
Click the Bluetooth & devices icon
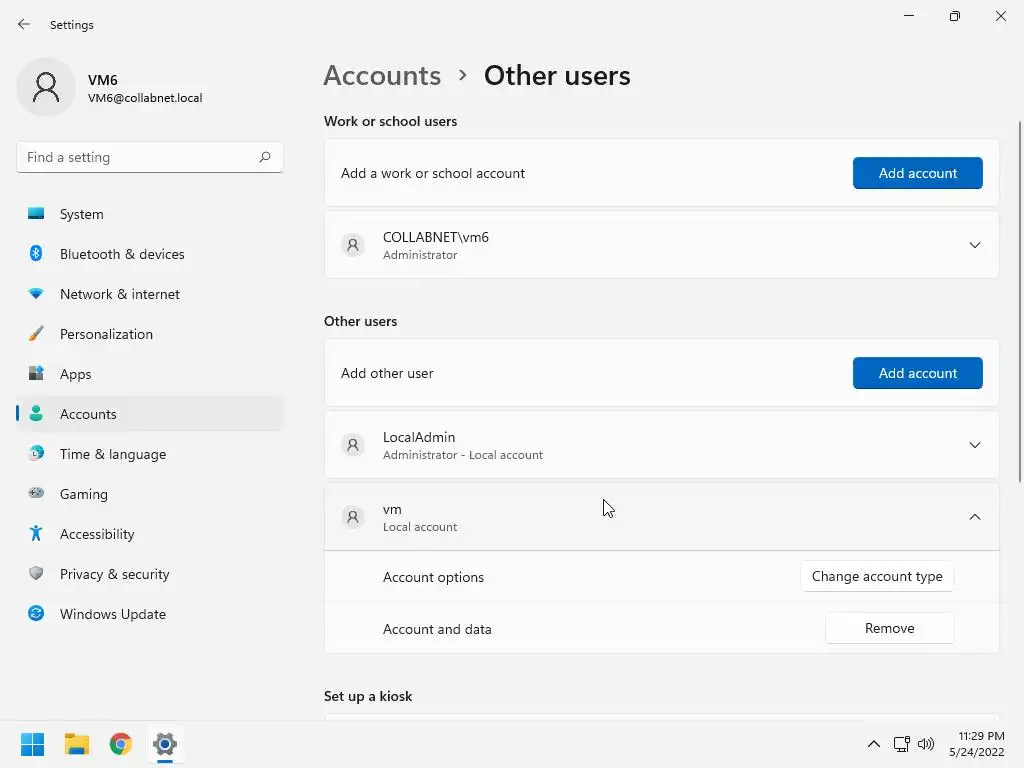point(36,254)
